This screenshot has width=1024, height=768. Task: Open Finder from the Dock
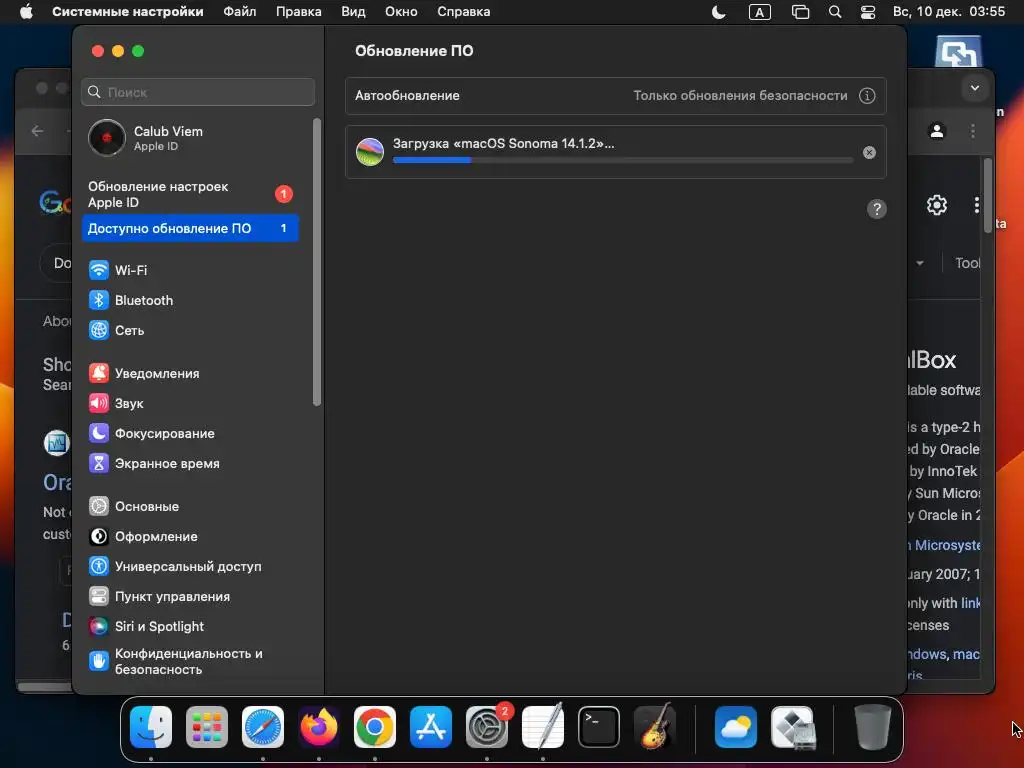point(151,726)
